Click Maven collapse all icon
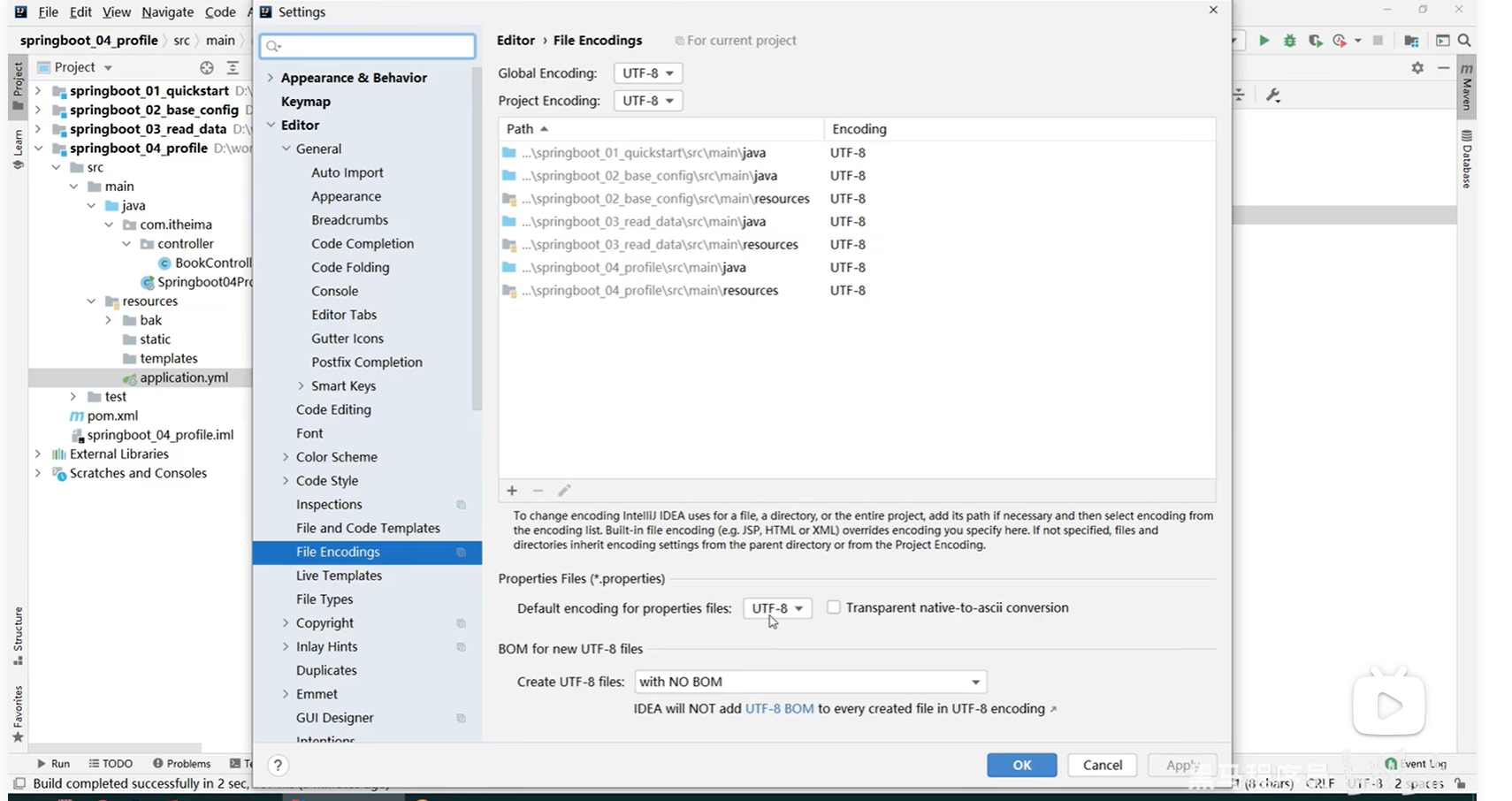Image resolution: width=1512 pixels, height=801 pixels. point(1240,95)
